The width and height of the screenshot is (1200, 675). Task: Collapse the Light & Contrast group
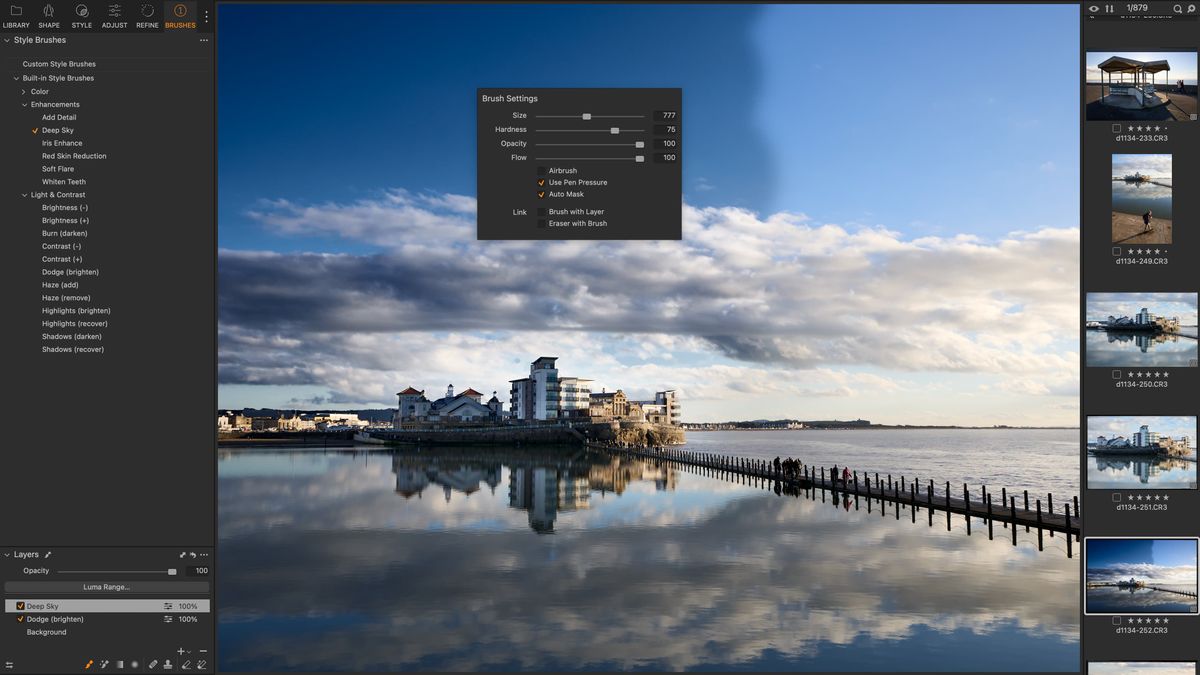(x=24, y=194)
